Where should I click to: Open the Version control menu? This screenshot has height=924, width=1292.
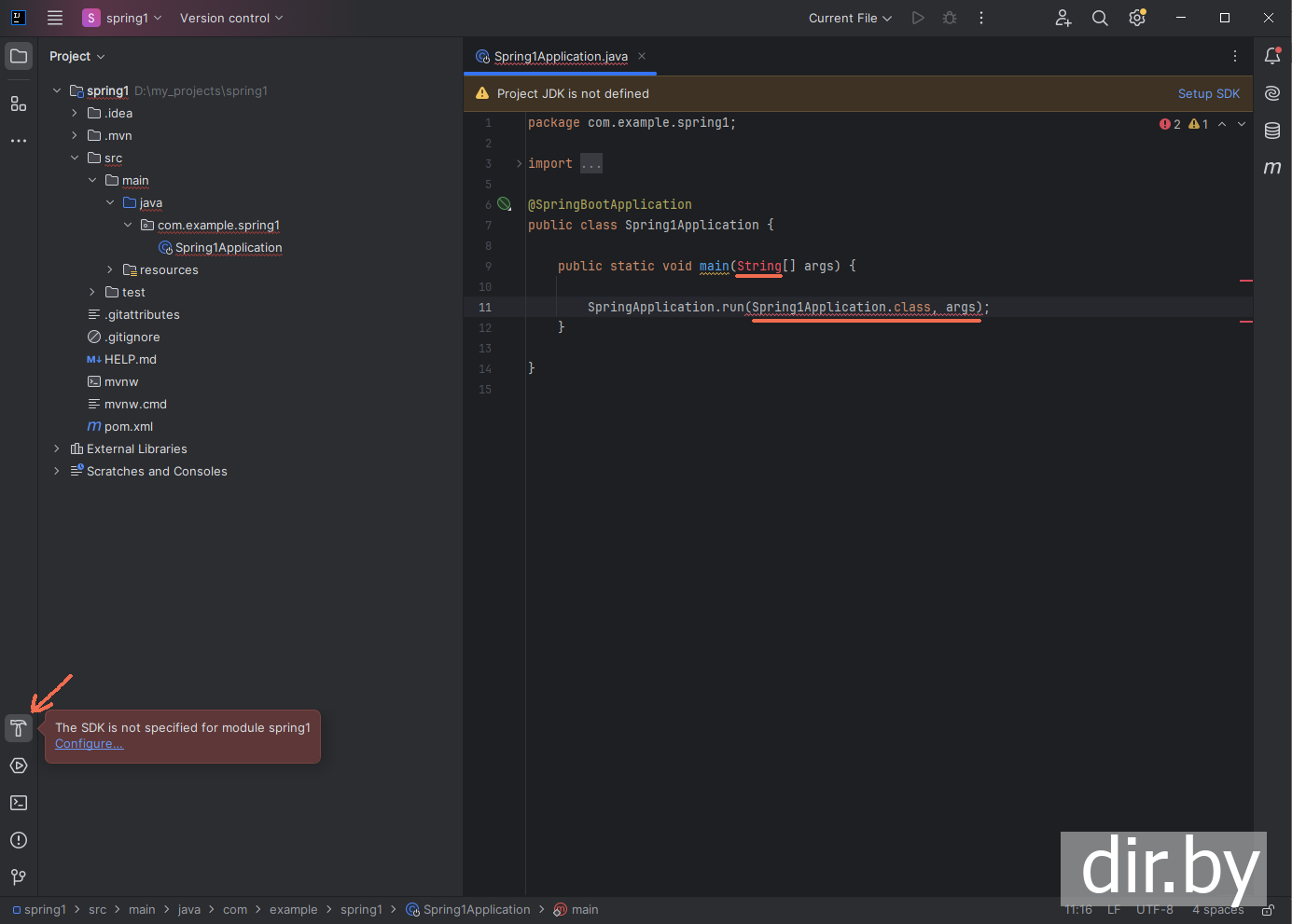[231, 19]
